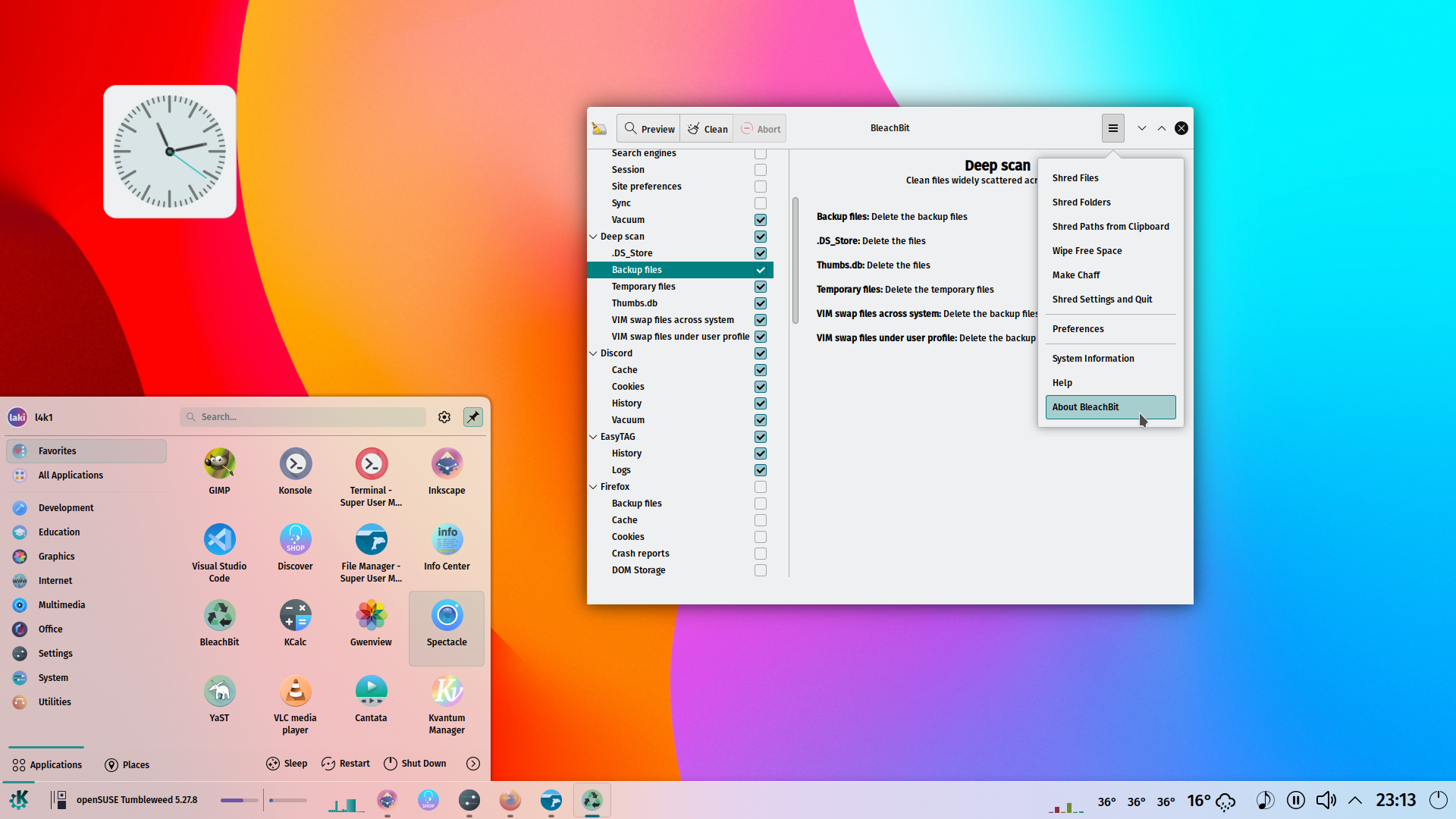This screenshot has width=1456, height=819.
Task: Open the Graphics category
Action: [86, 557]
